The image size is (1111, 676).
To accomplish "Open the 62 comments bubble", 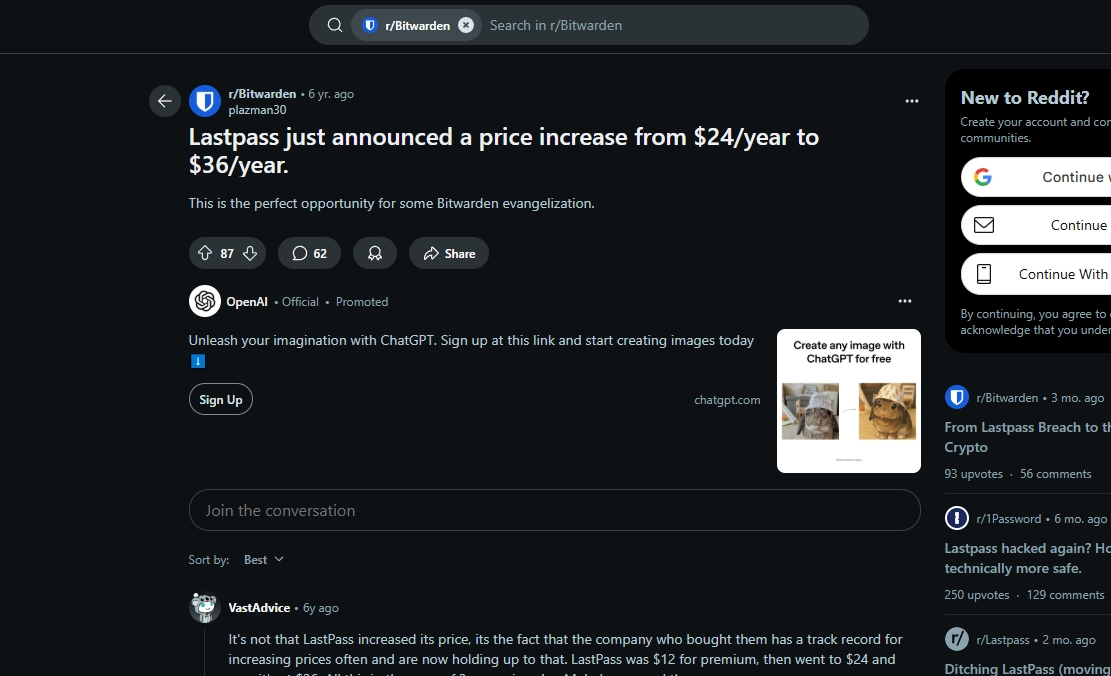I will point(309,253).
